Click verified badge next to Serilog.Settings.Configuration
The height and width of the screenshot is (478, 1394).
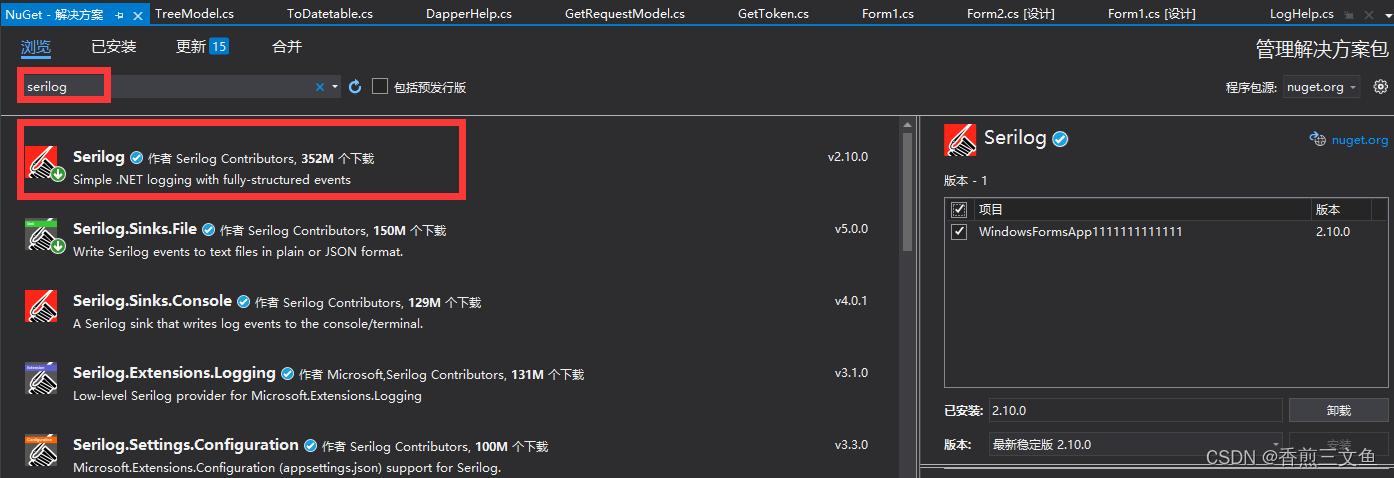coord(310,446)
